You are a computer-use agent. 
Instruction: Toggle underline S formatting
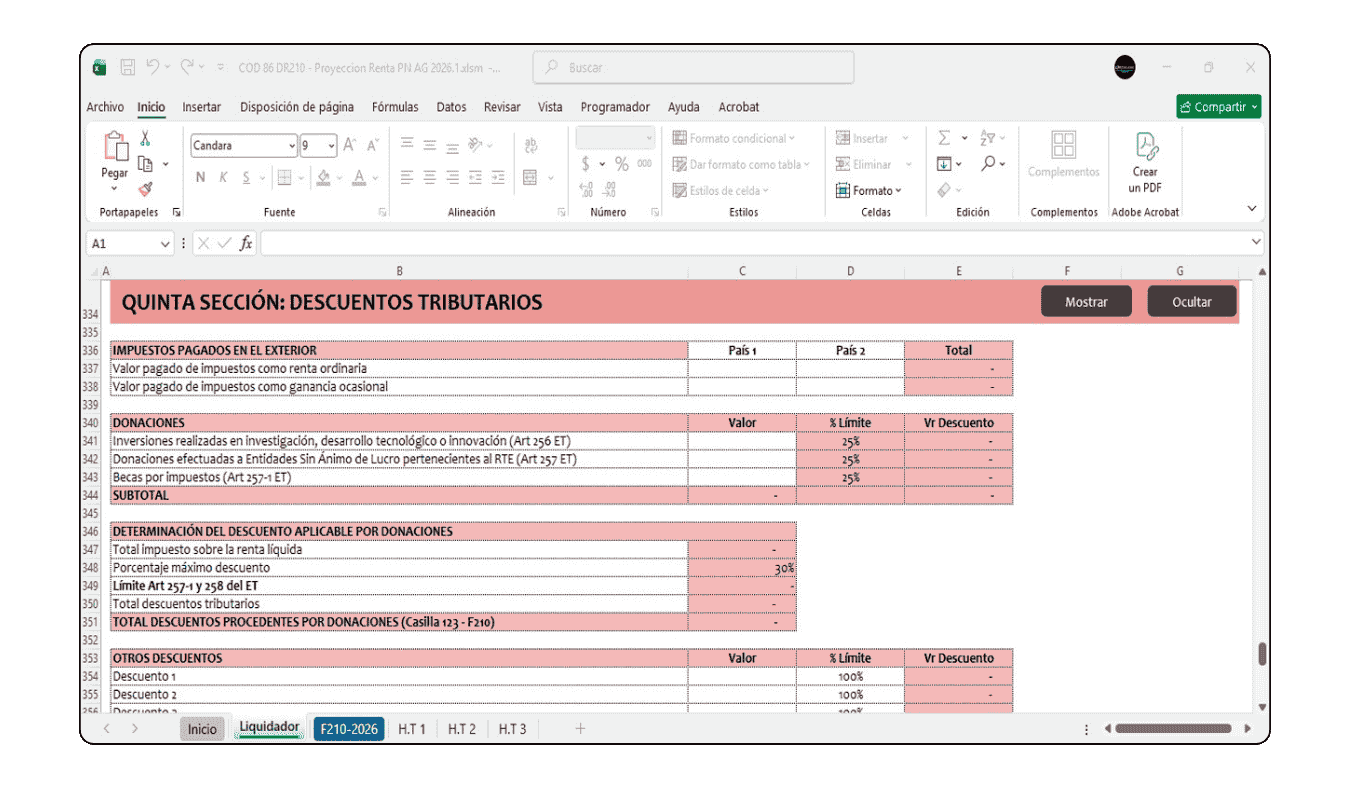(245, 178)
